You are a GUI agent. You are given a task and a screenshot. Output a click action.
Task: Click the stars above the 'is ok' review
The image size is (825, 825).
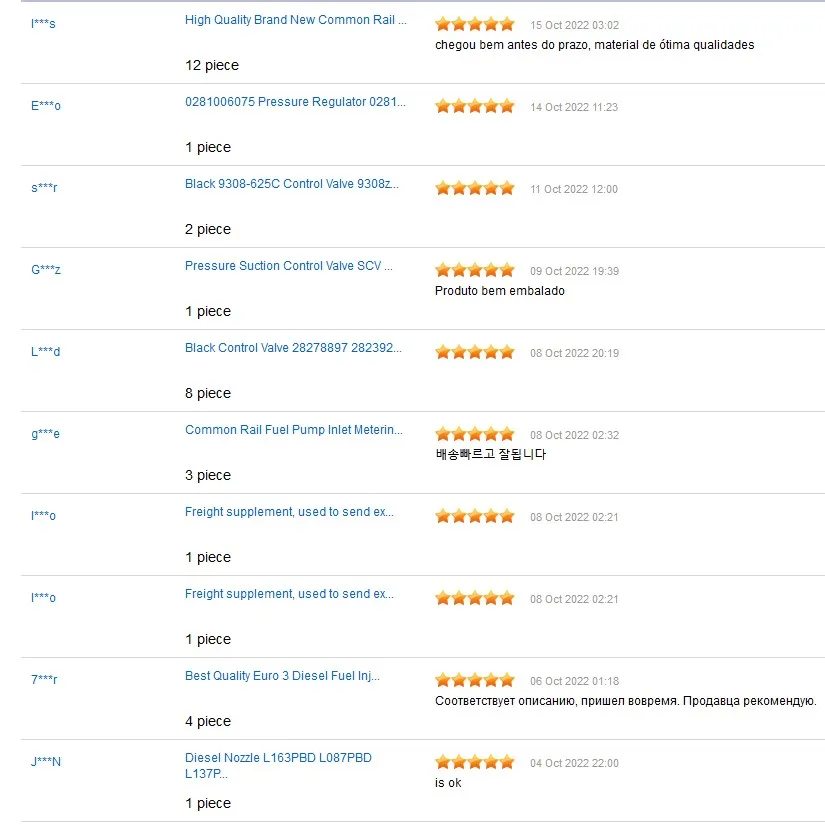click(474, 762)
